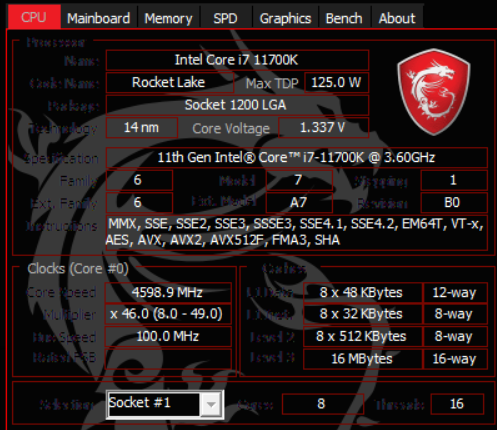This screenshot has width=497, height=430.
Task: Click the '16-way' associativity value
Action: (455, 359)
